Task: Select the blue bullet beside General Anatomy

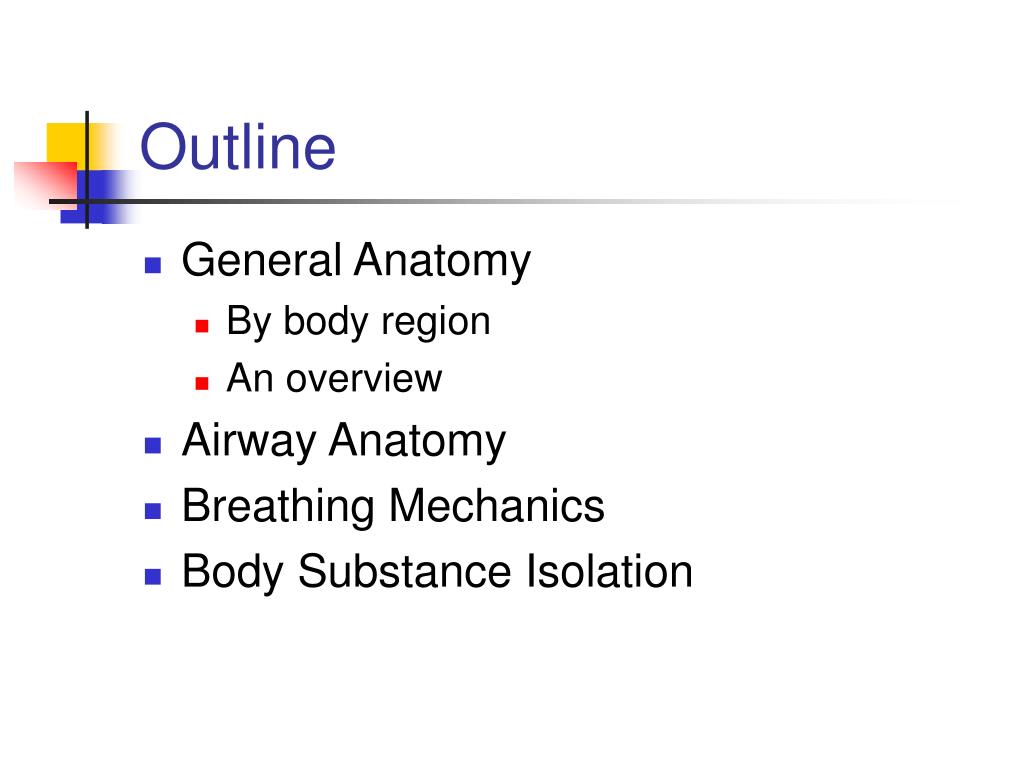Action: (153, 265)
